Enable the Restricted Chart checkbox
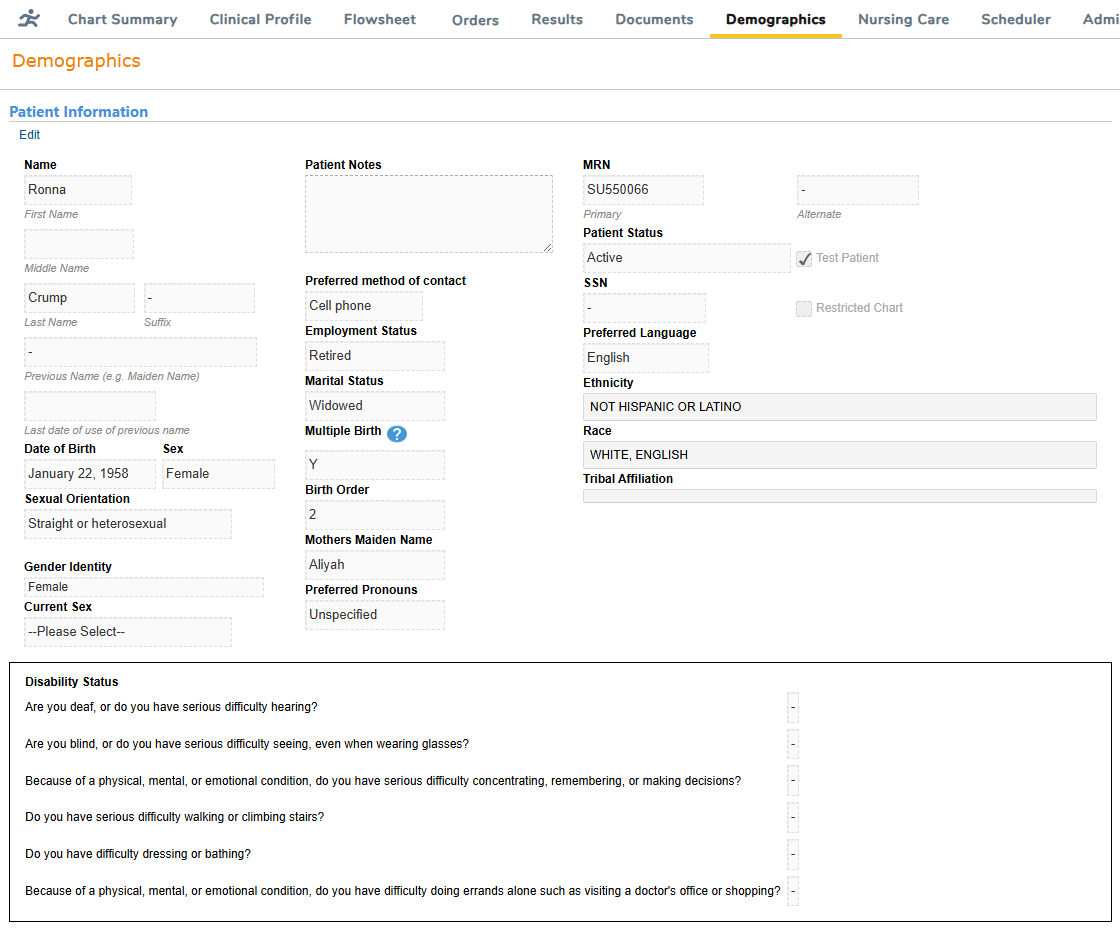 pos(804,308)
